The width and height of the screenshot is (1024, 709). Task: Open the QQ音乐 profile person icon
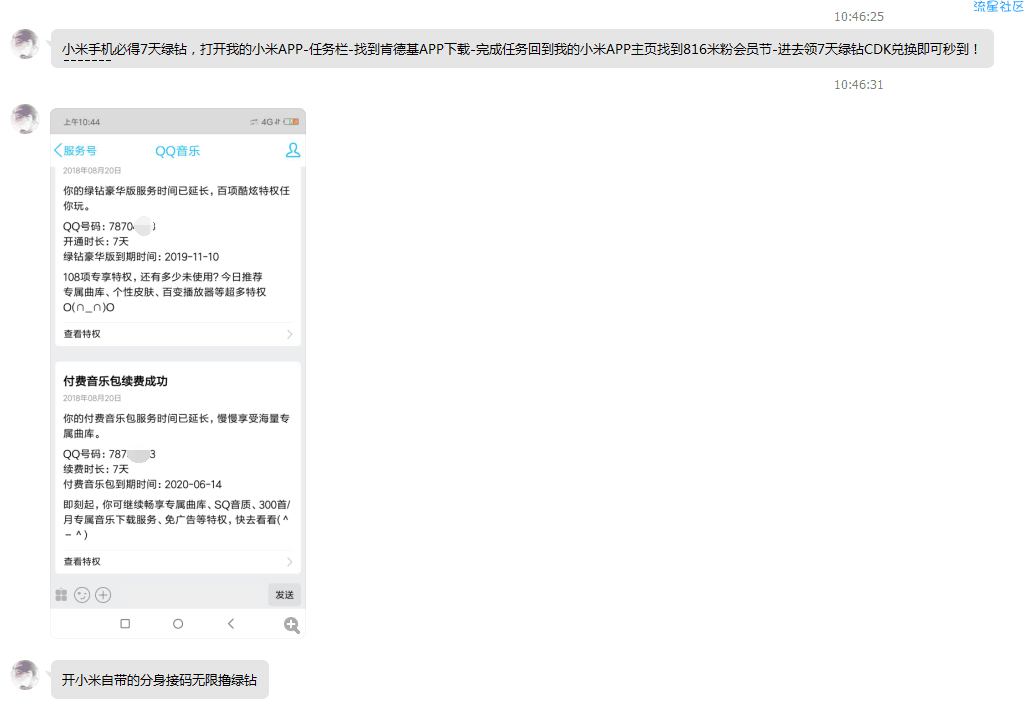click(x=293, y=150)
